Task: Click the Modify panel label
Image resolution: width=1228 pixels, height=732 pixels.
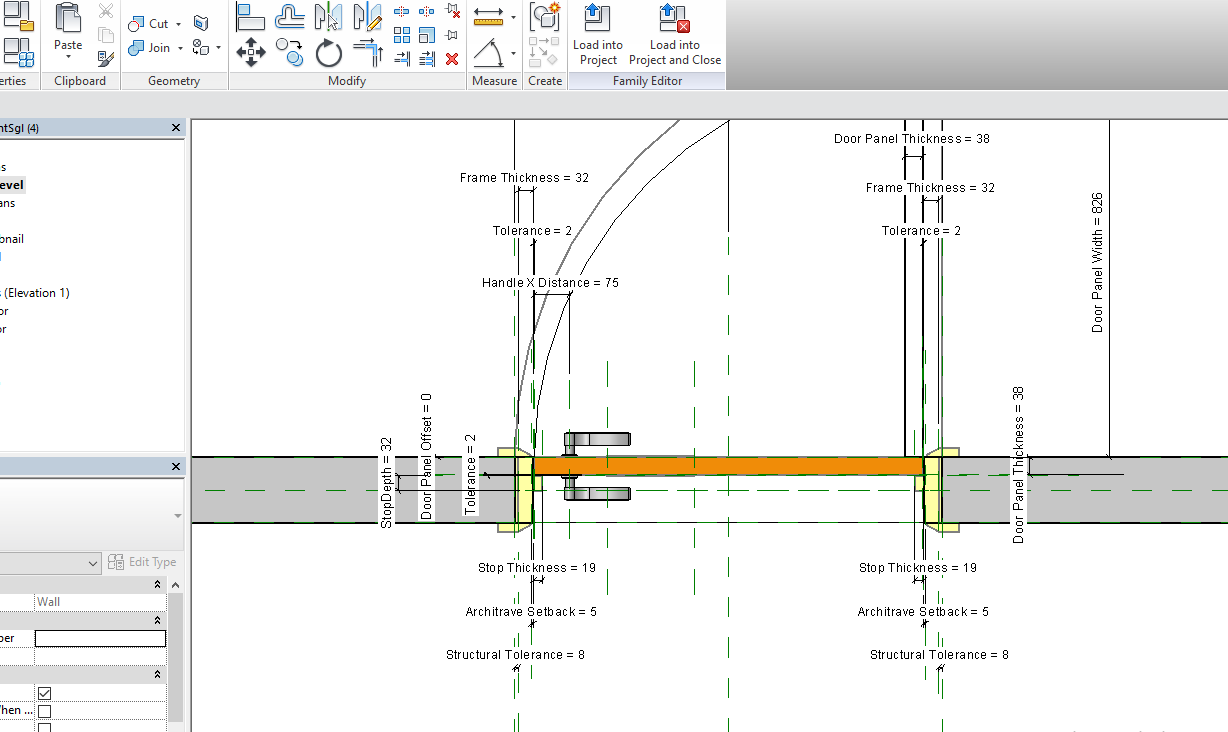Action: coord(347,81)
